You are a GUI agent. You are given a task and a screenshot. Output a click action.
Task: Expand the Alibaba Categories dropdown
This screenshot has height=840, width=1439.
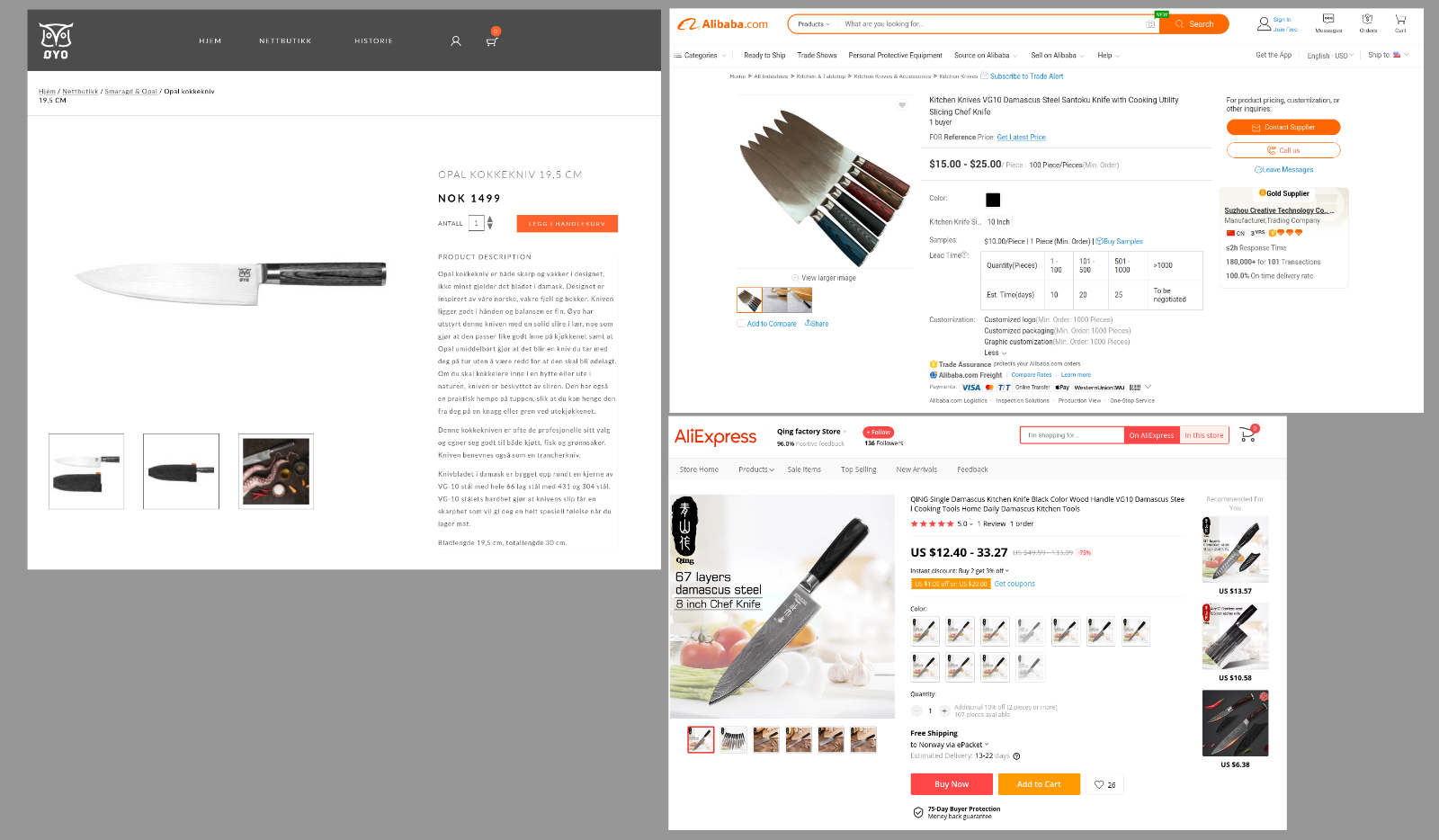701,56
